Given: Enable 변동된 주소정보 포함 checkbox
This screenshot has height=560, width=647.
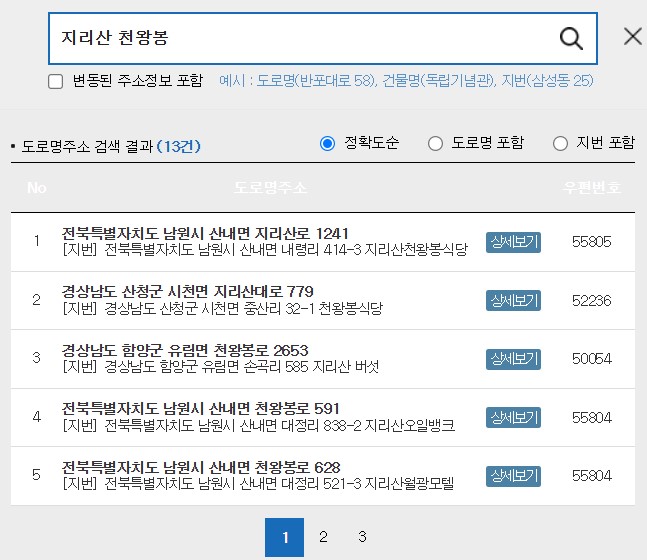Looking at the screenshot, I should [55, 81].
